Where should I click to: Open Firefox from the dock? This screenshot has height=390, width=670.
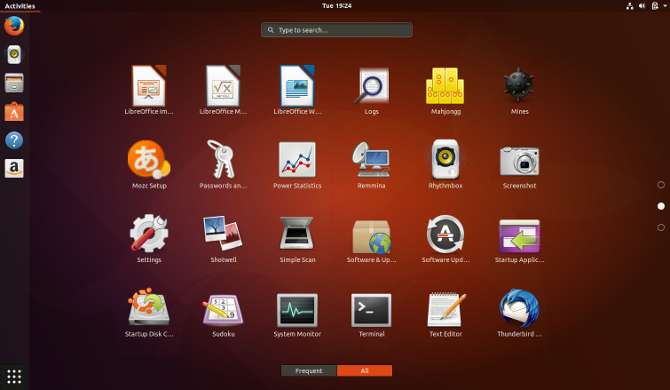click(x=14, y=26)
